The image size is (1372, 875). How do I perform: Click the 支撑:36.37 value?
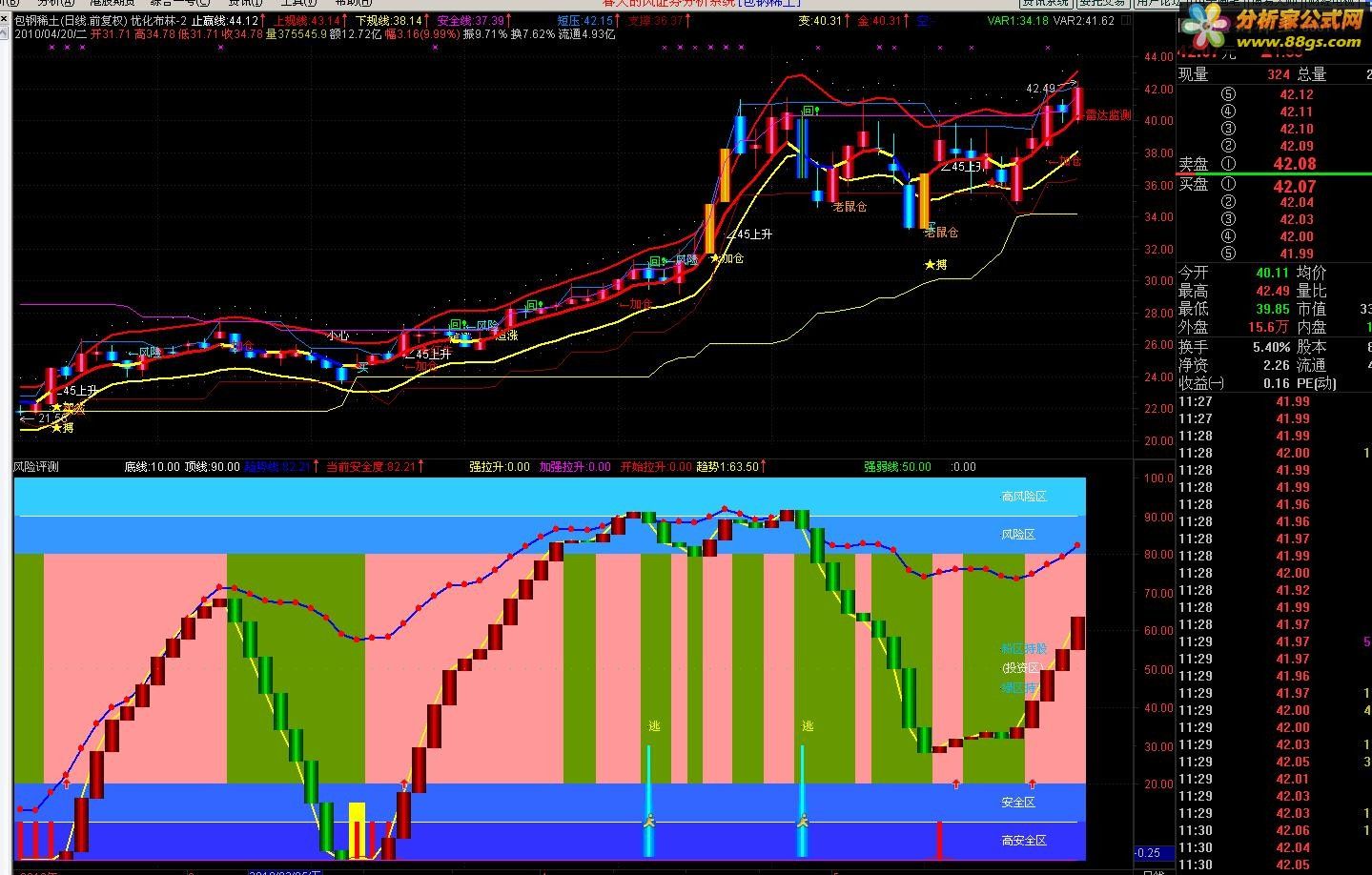click(656, 20)
